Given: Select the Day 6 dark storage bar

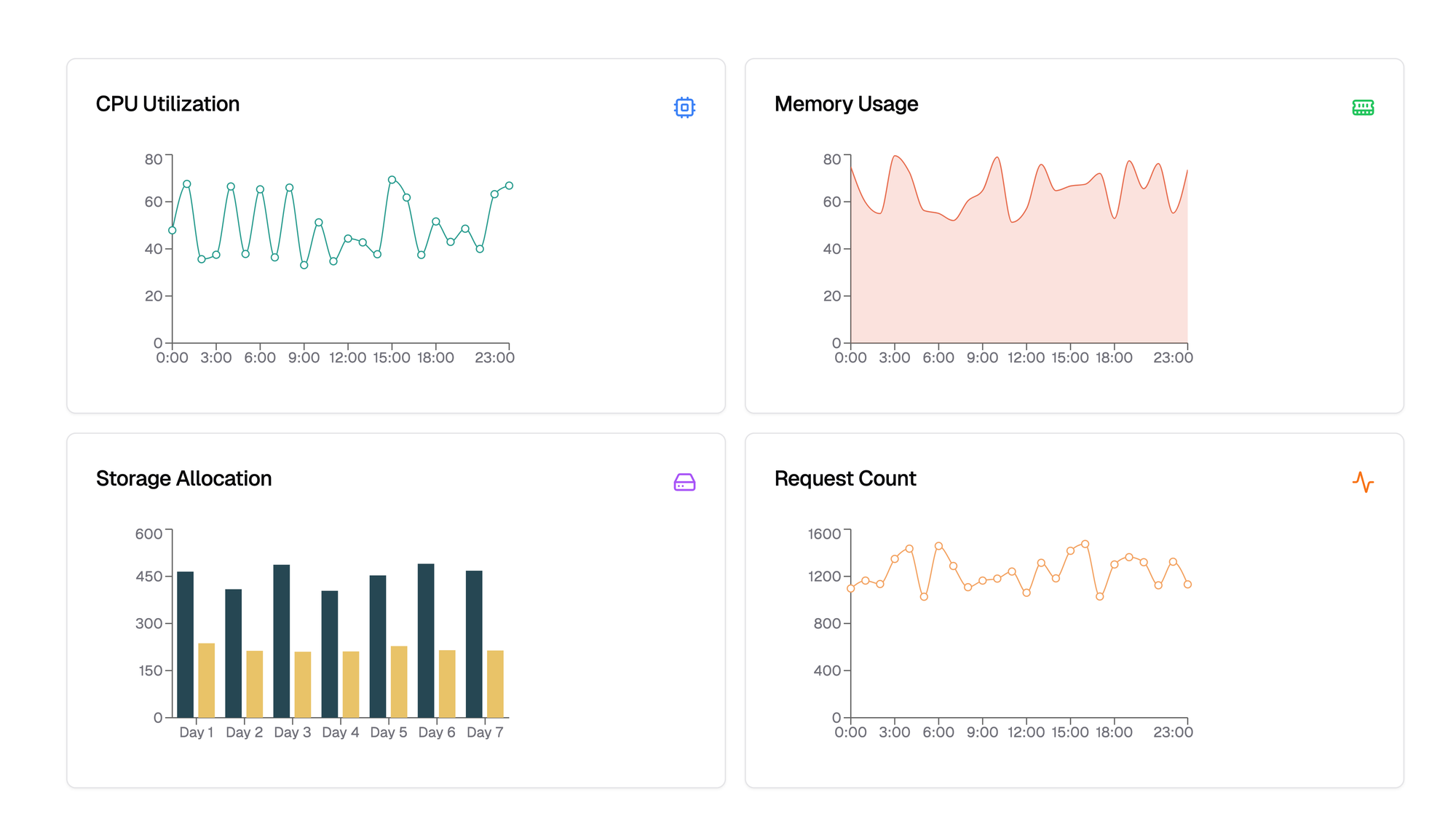Looking at the screenshot, I should click(426, 641).
